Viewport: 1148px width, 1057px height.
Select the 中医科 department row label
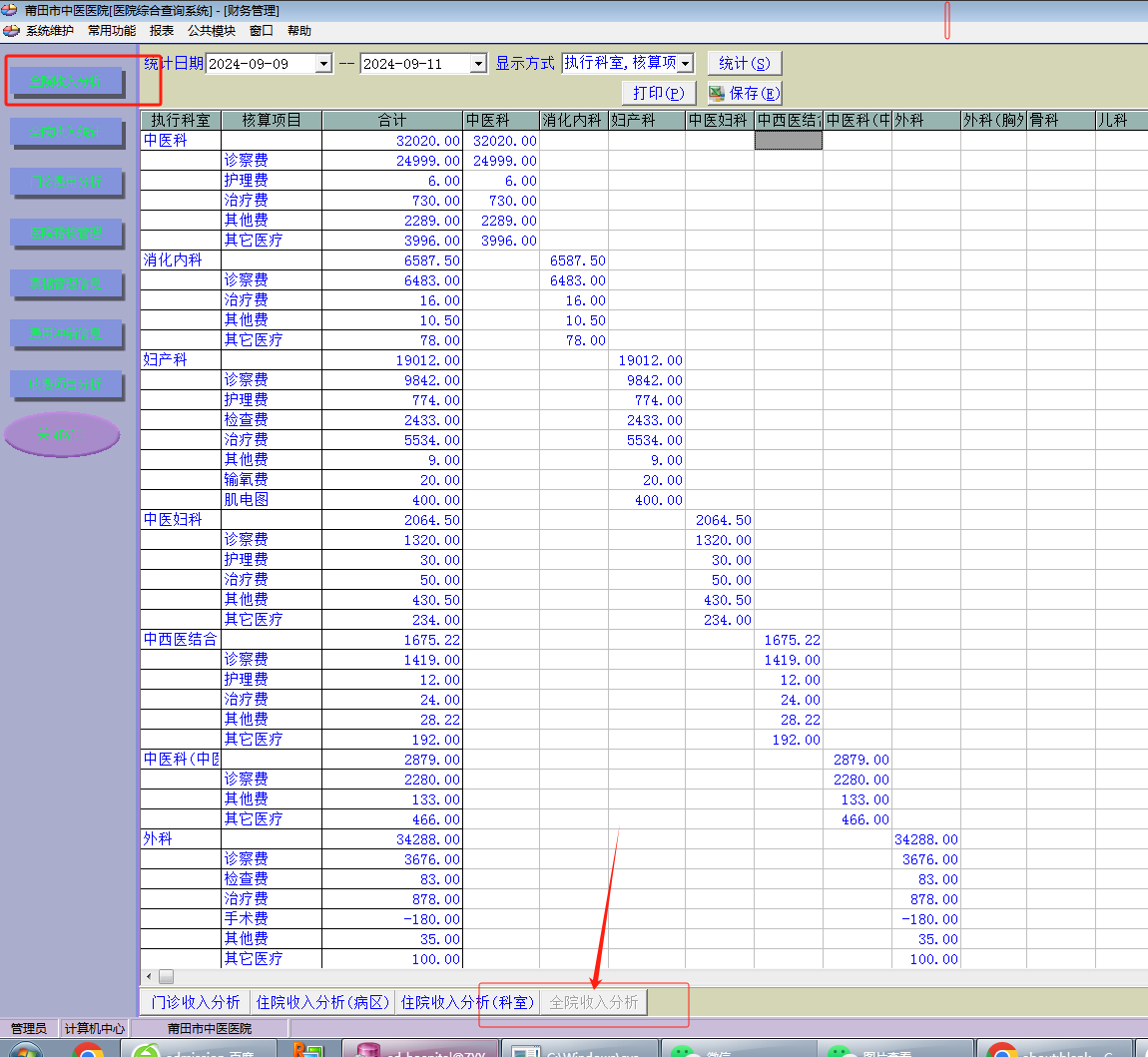pos(180,141)
